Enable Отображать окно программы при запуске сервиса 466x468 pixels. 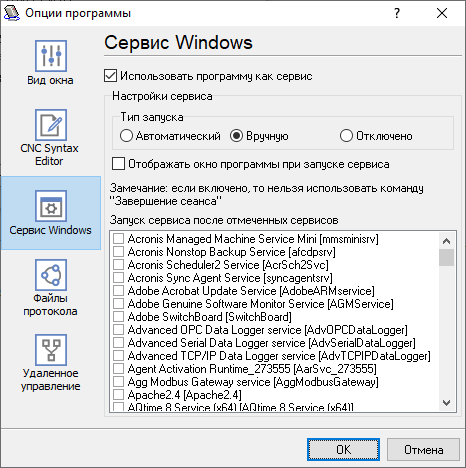coord(118,164)
